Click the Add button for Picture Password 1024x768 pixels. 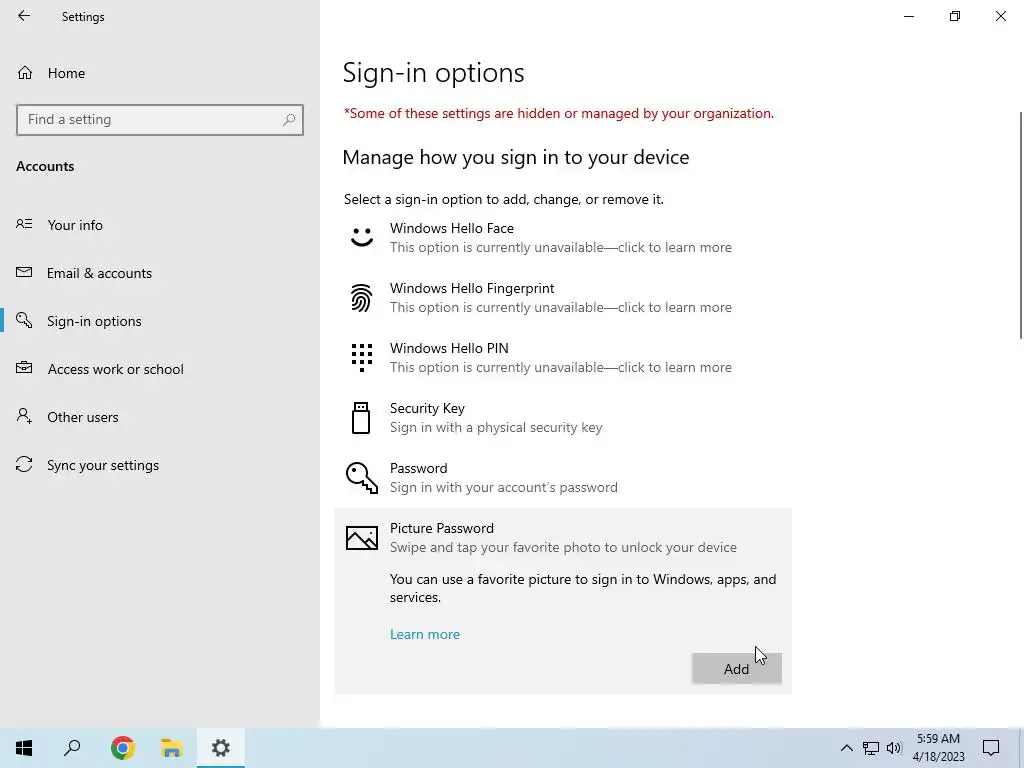tap(737, 669)
